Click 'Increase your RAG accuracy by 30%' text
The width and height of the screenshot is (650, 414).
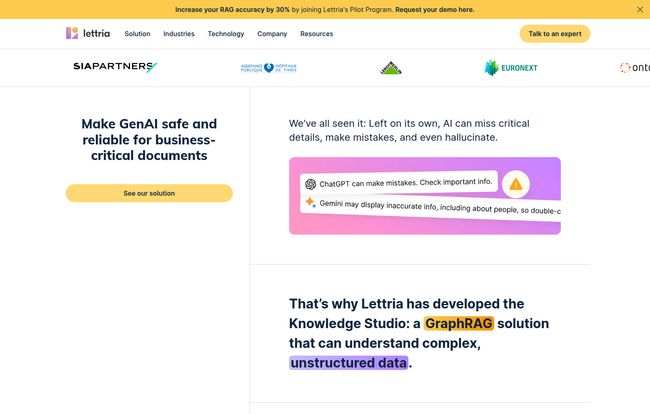pyautogui.click(x=232, y=10)
